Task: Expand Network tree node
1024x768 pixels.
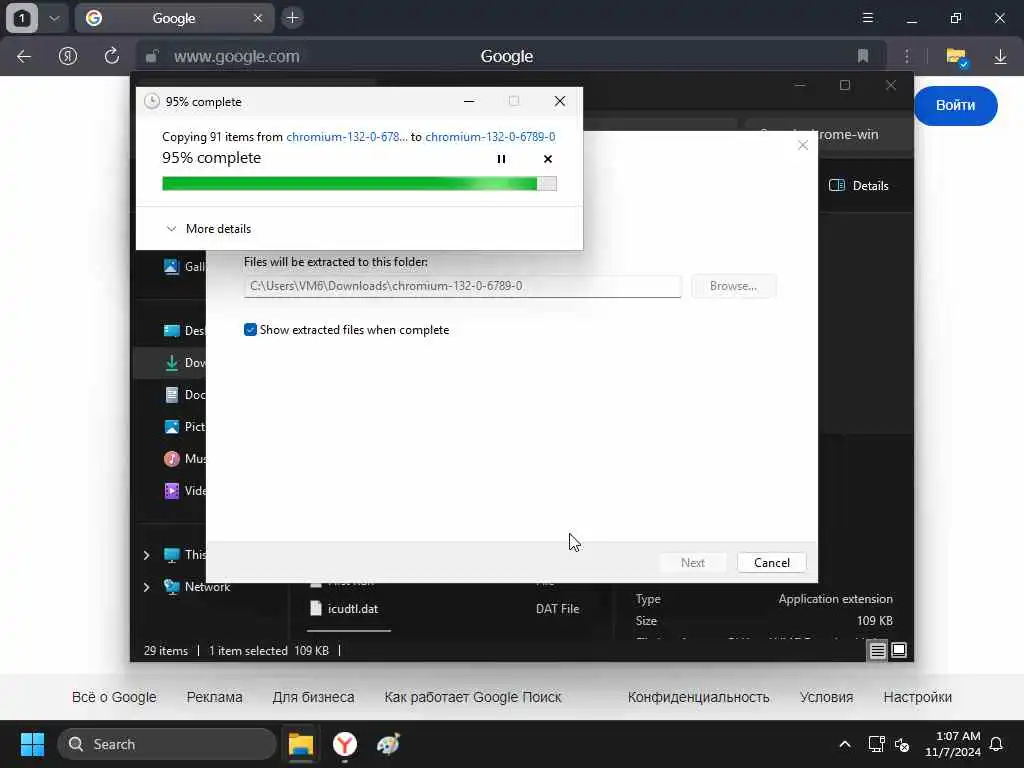Action: [x=146, y=586]
